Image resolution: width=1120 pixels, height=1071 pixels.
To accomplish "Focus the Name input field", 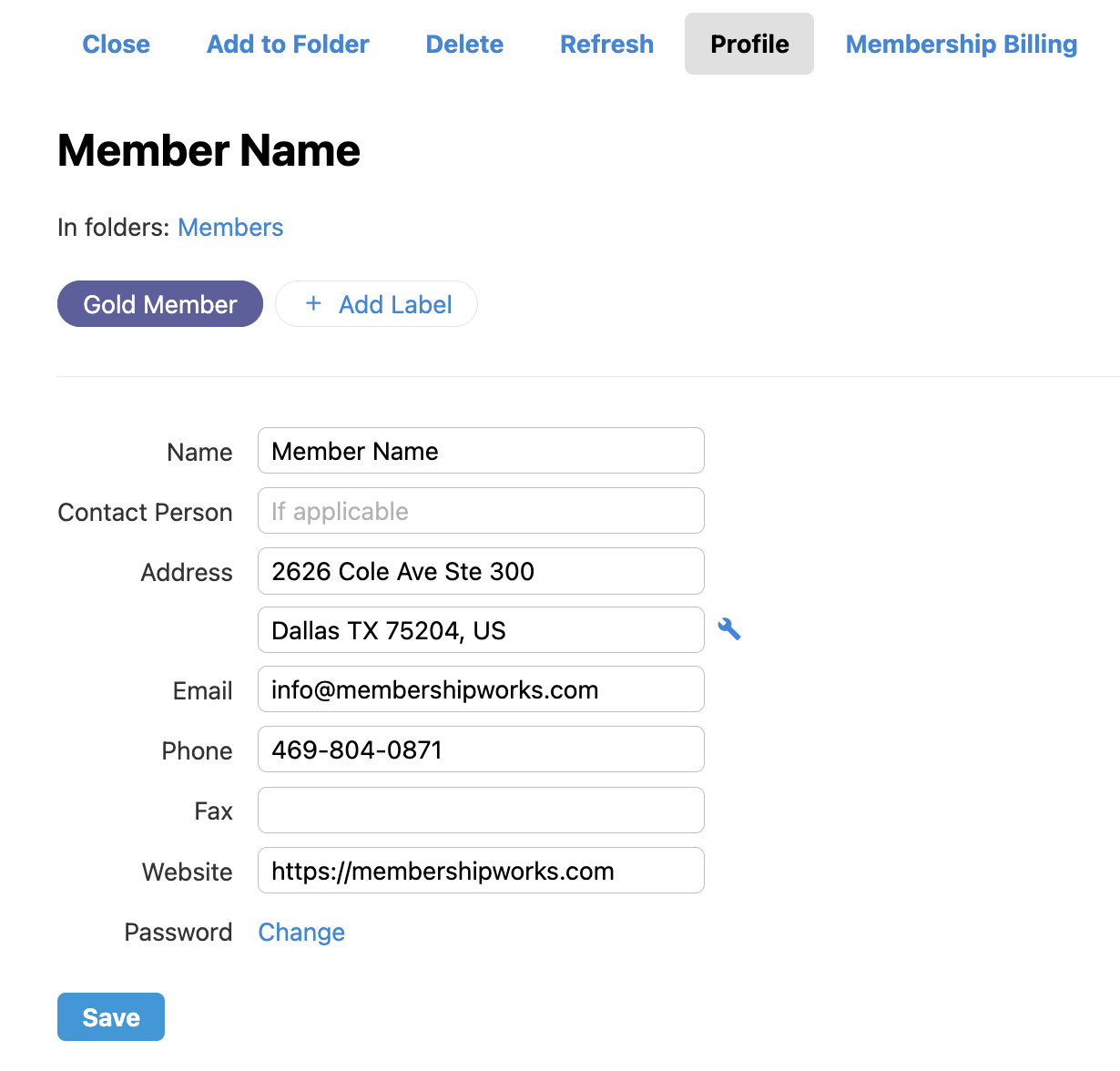I will click(481, 451).
